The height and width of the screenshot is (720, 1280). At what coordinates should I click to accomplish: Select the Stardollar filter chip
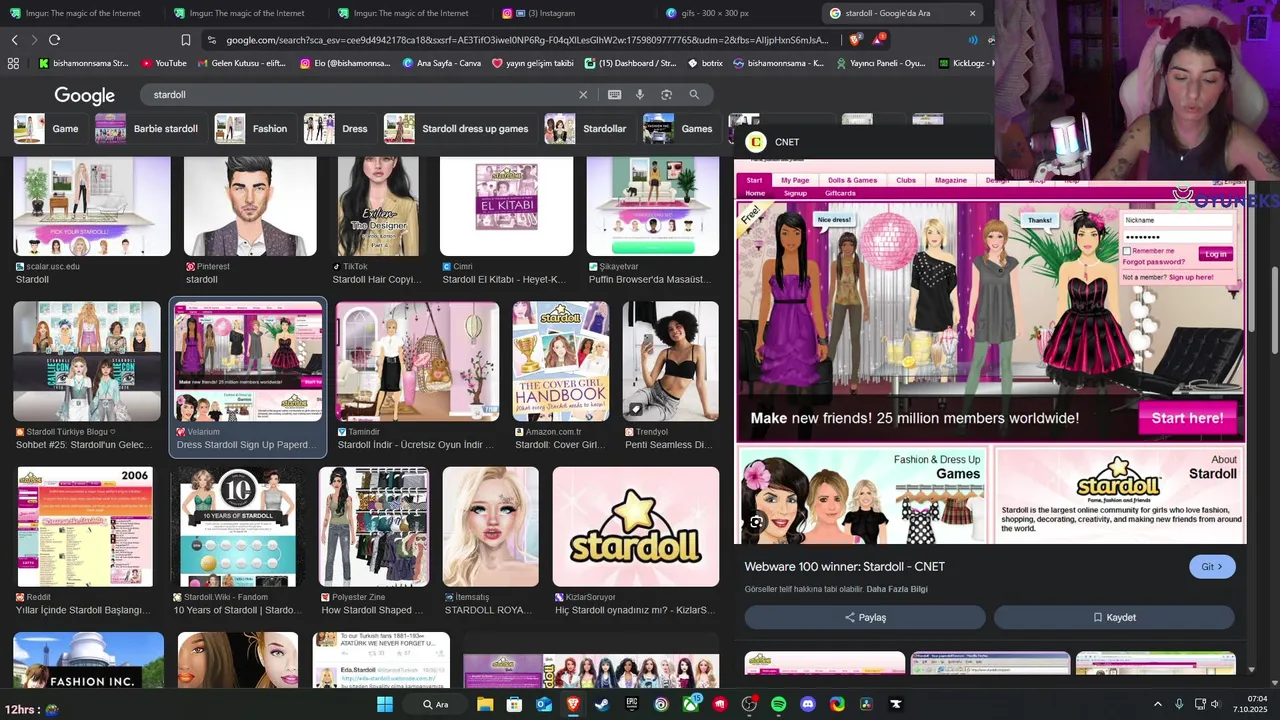[588, 129]
